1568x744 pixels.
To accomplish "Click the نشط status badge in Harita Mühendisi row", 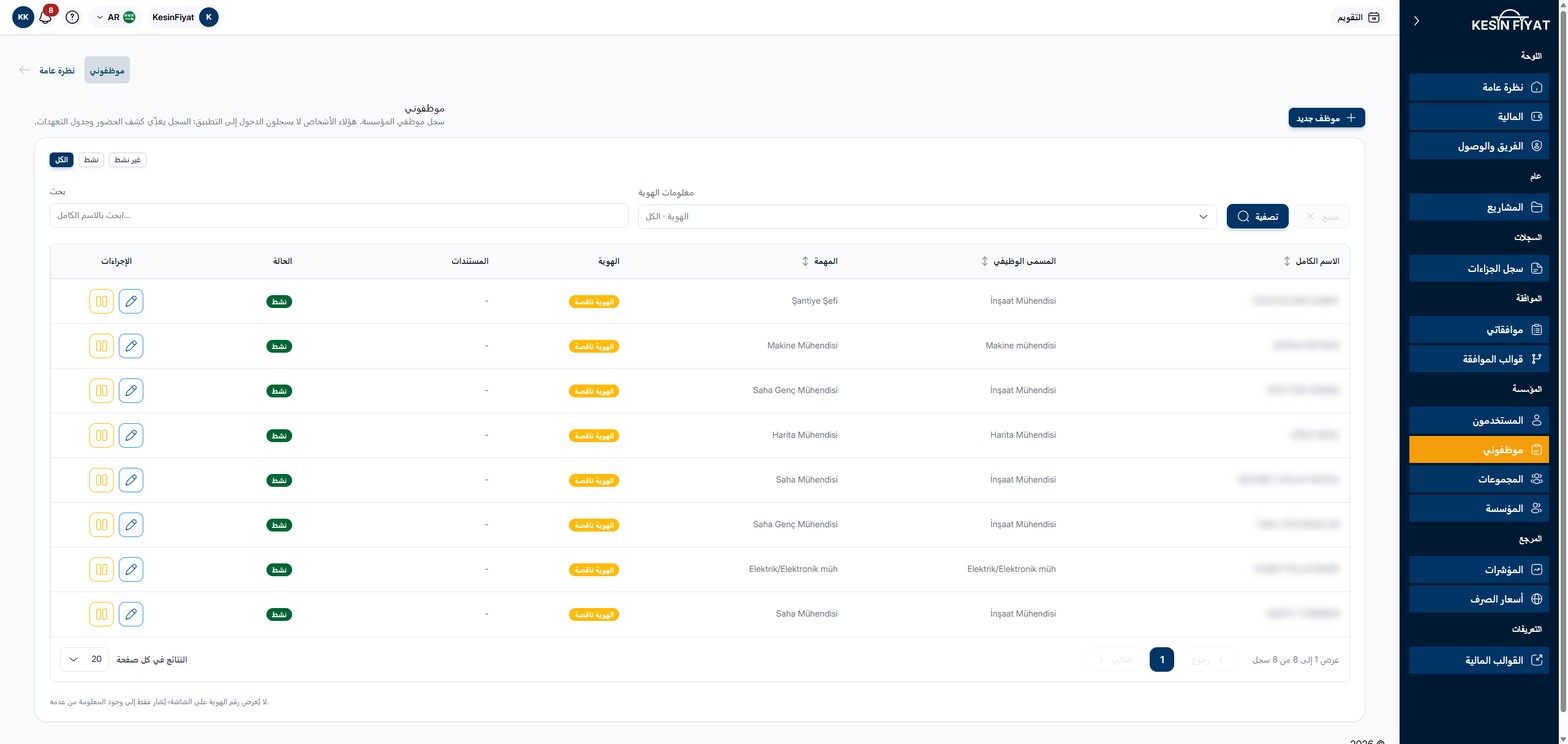I will pyautogui.click(x=279, y=436).
